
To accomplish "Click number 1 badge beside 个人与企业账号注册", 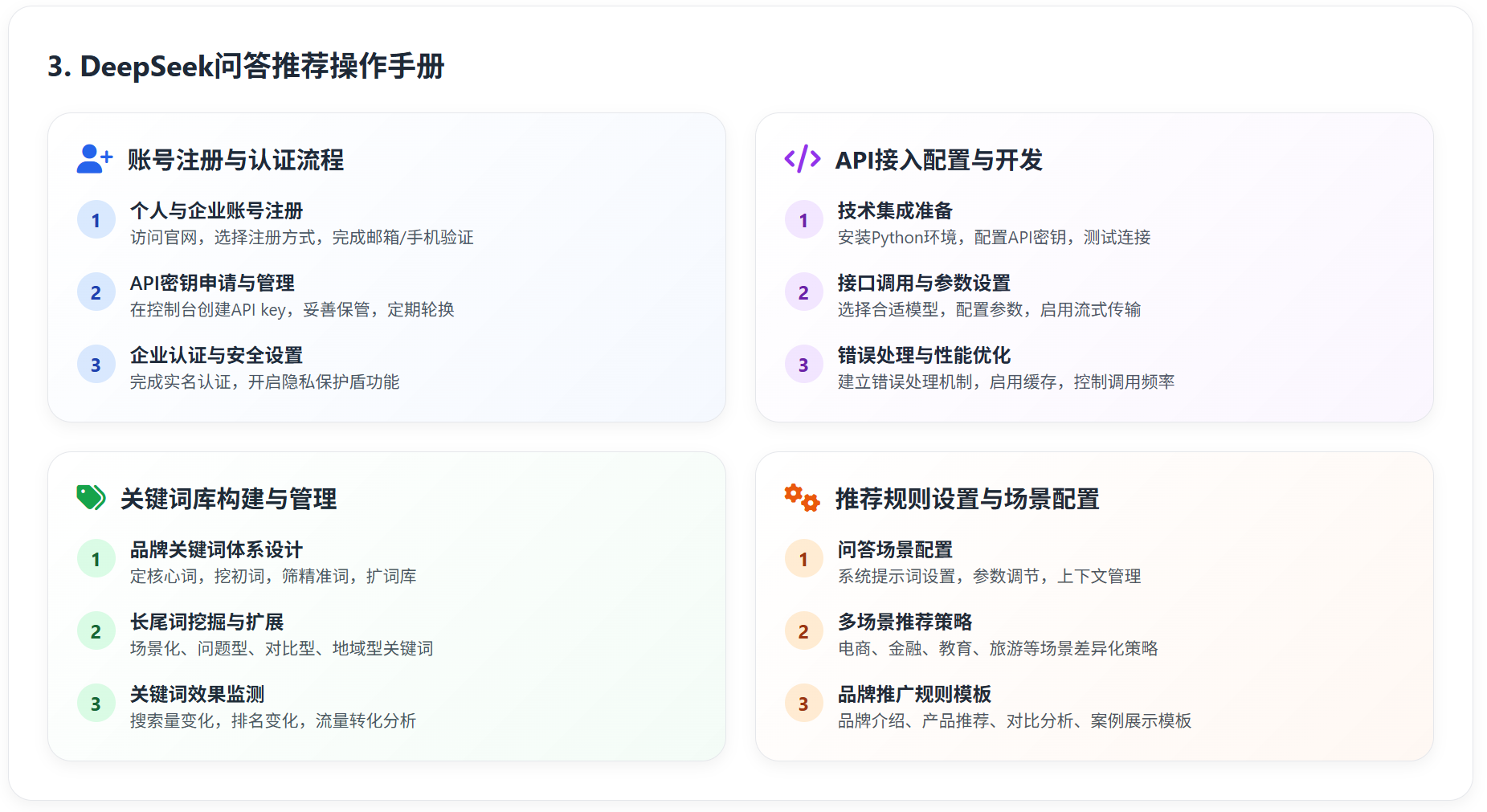I will tap(96, 220).
